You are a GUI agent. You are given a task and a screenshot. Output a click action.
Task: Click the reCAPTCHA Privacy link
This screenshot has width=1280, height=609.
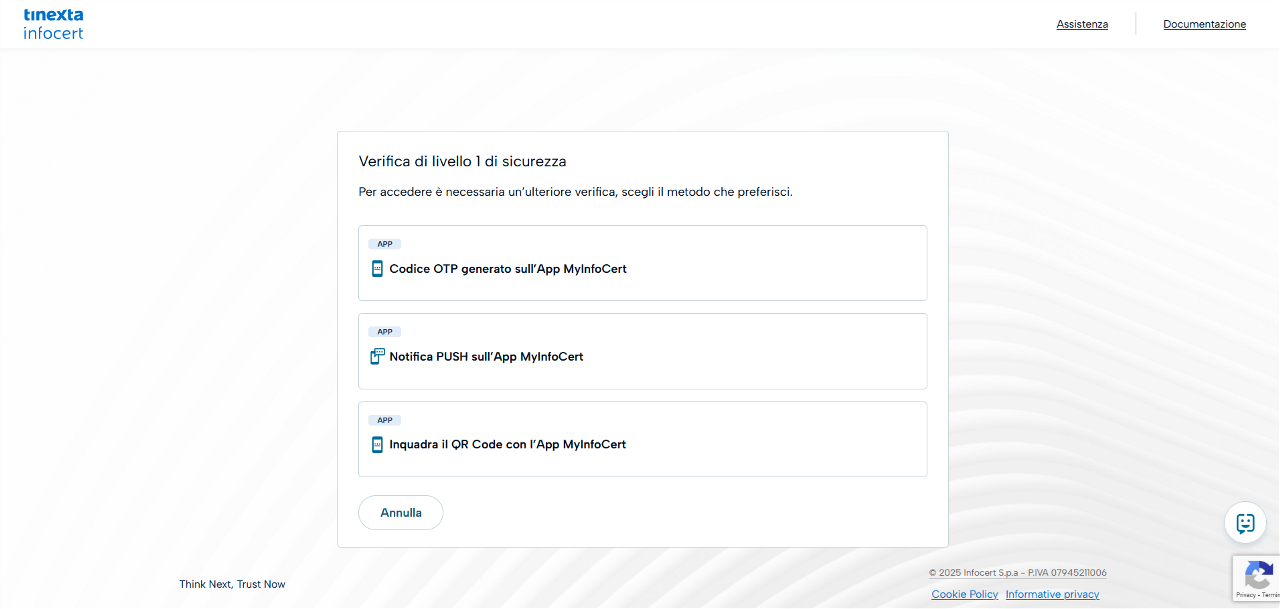coord(1245,596)
